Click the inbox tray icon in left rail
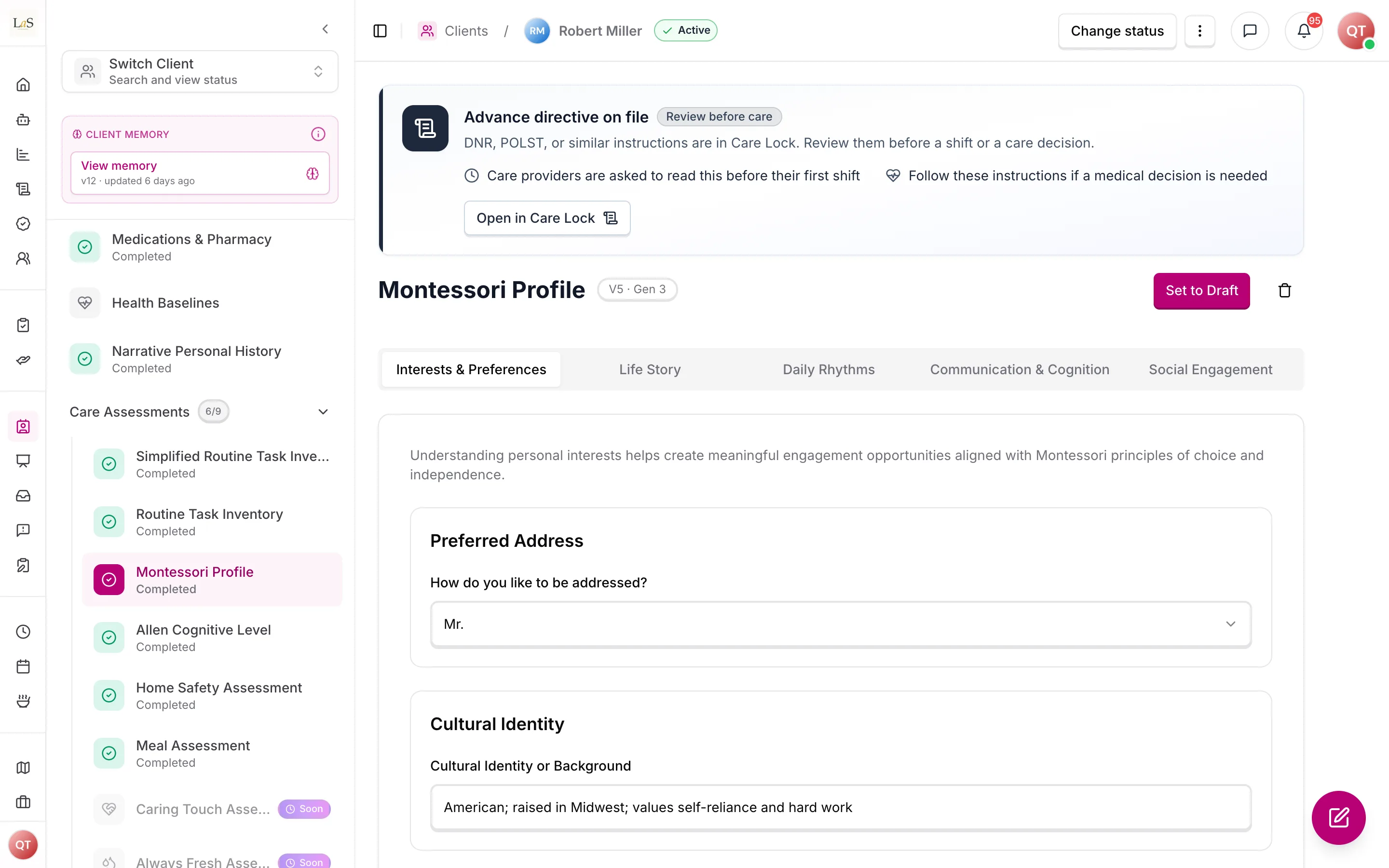1389x868 pixels. (23, 495)
